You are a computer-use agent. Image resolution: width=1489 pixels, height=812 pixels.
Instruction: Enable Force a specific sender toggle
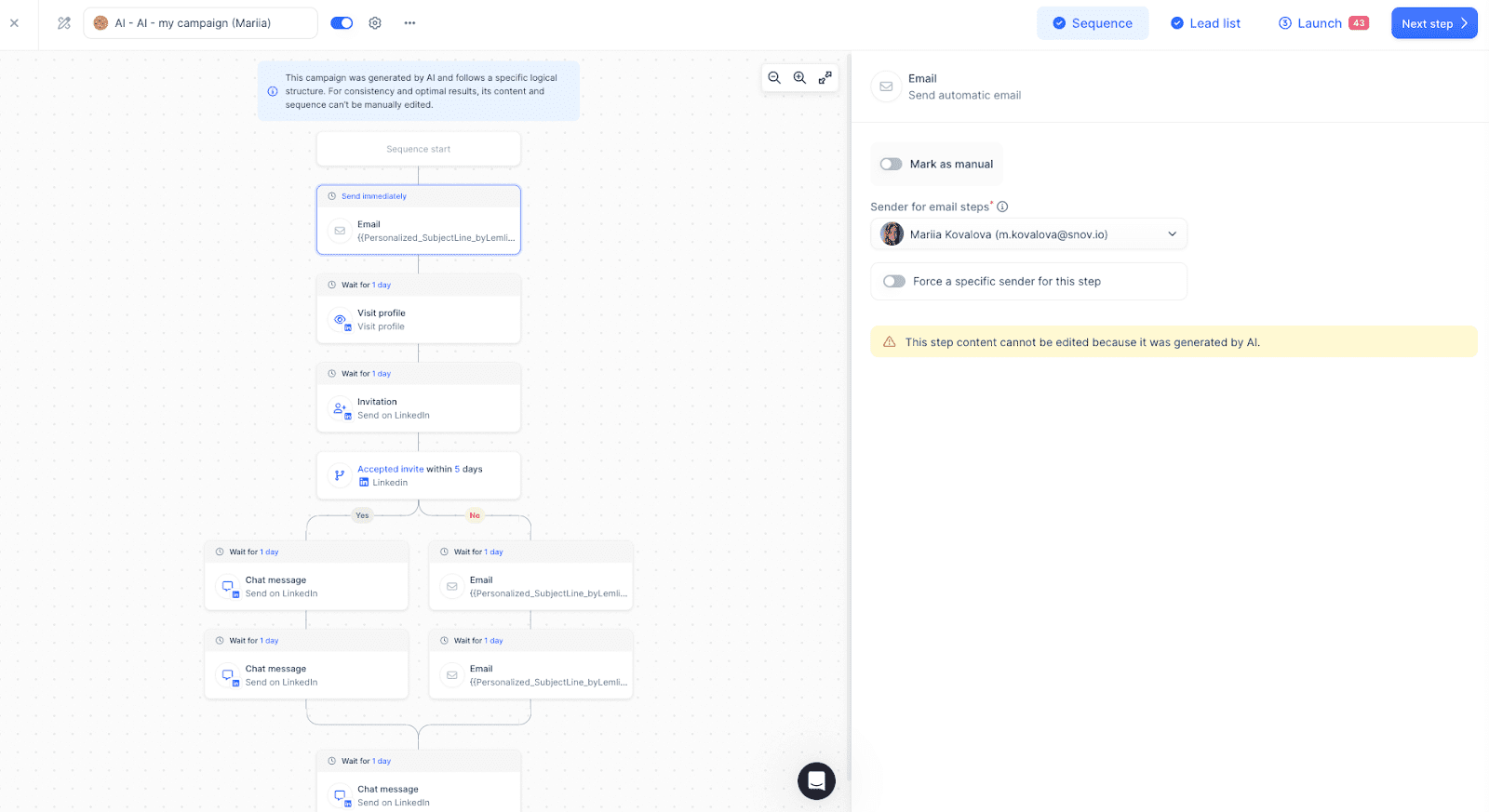tap(894, 282)
